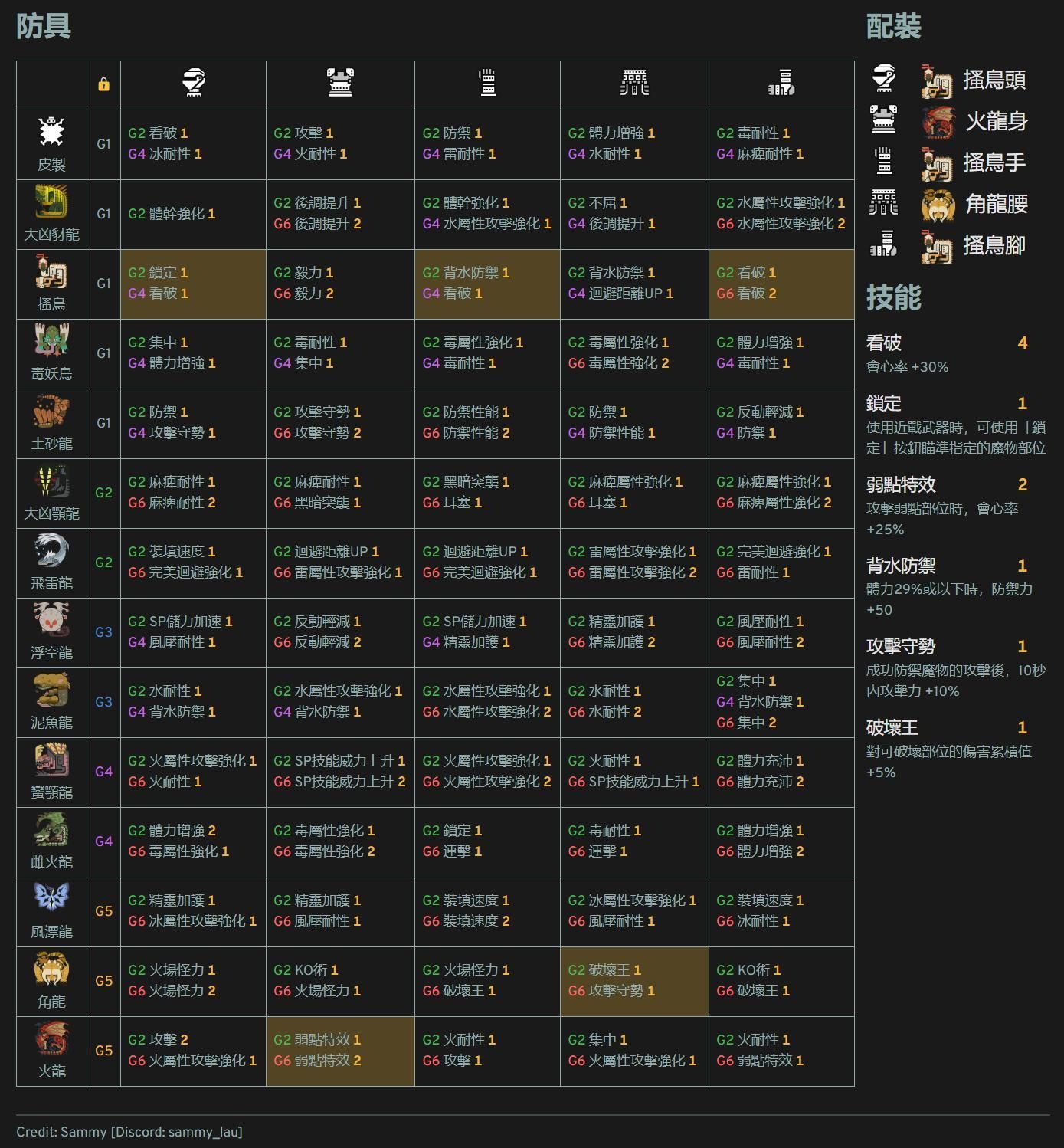Select 土砂龍 chest cell with 攻擊守勢
Viewport: 1064px width, 1148px height.
(340, 423)
